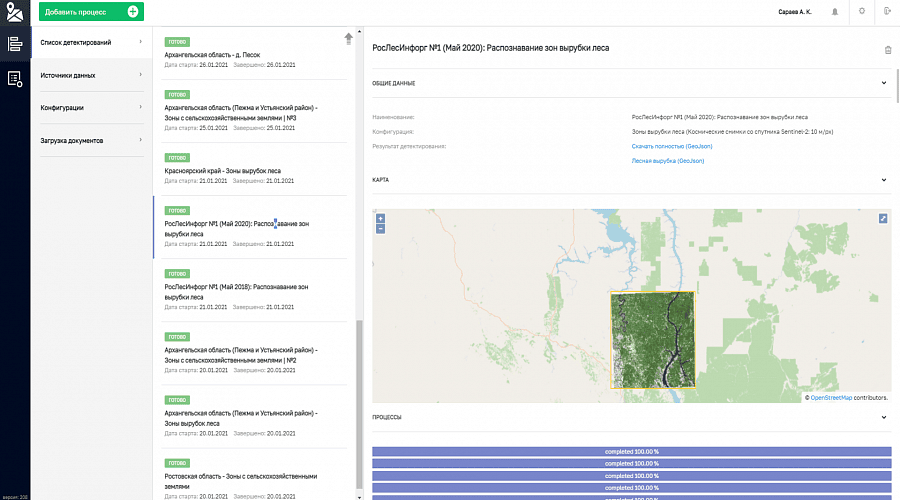Viewport: 900px width, 500px height.
Task: Click the logout icon in header
Action: click(887, 12)
